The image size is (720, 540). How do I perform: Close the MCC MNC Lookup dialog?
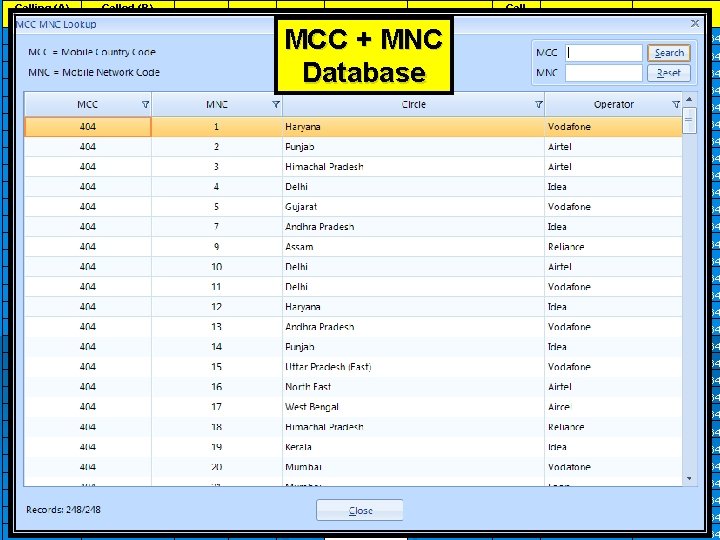tap(695, 23)
